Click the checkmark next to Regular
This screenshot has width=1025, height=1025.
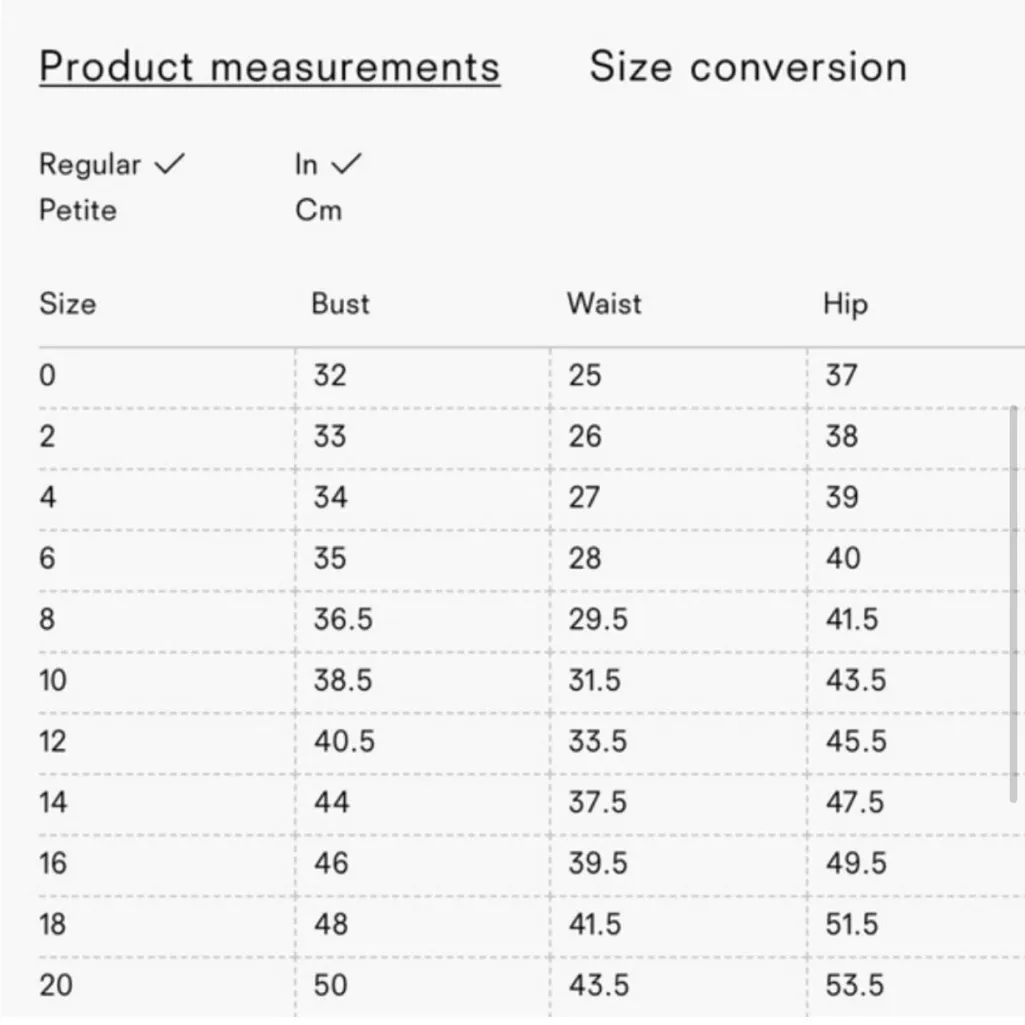pos(170,165)
